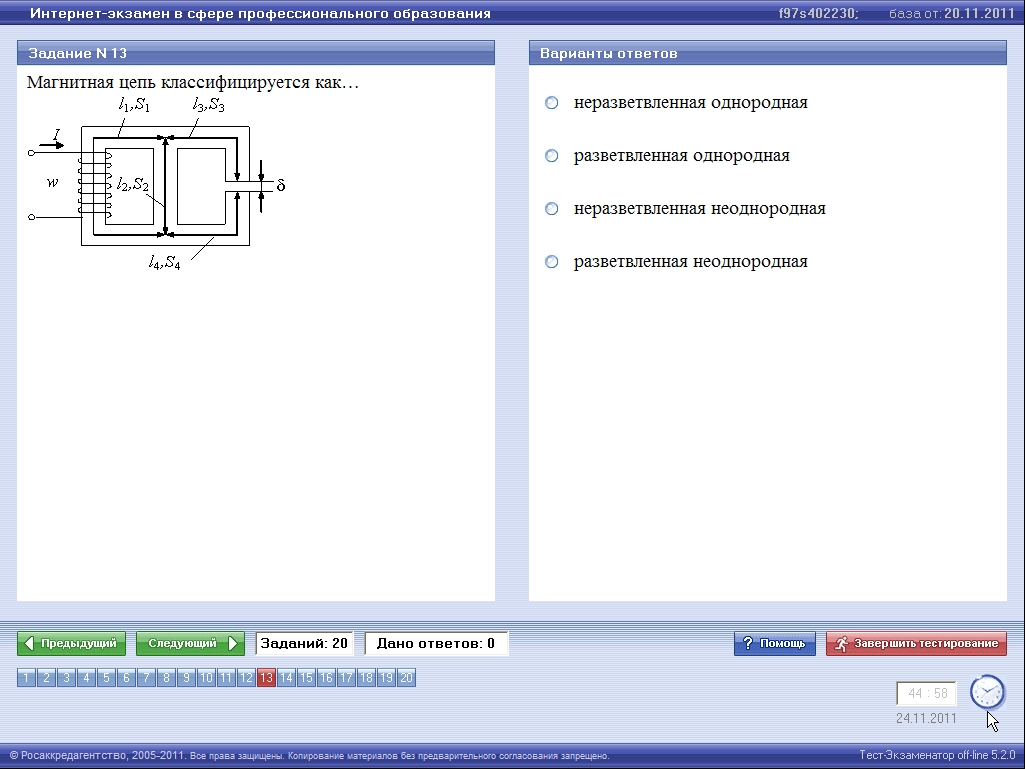Click the 'база от: 20.11.2011' label
This screenshot has height=769, width=1025.
tap(951, 13)
